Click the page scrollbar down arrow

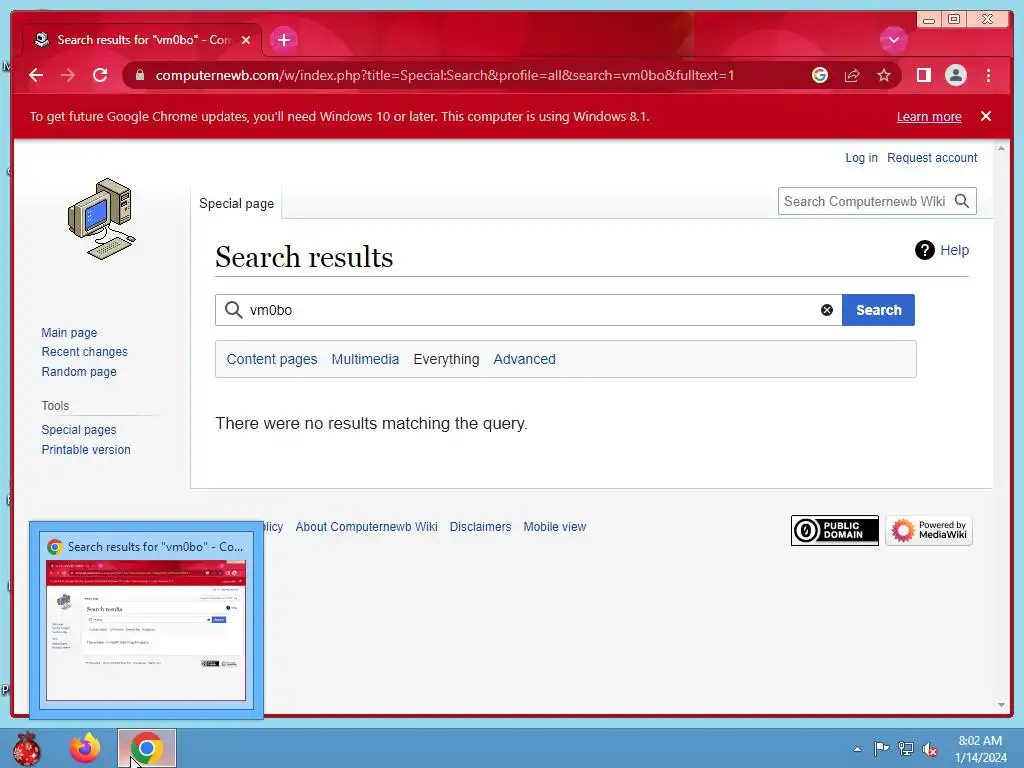(1001, 705)
